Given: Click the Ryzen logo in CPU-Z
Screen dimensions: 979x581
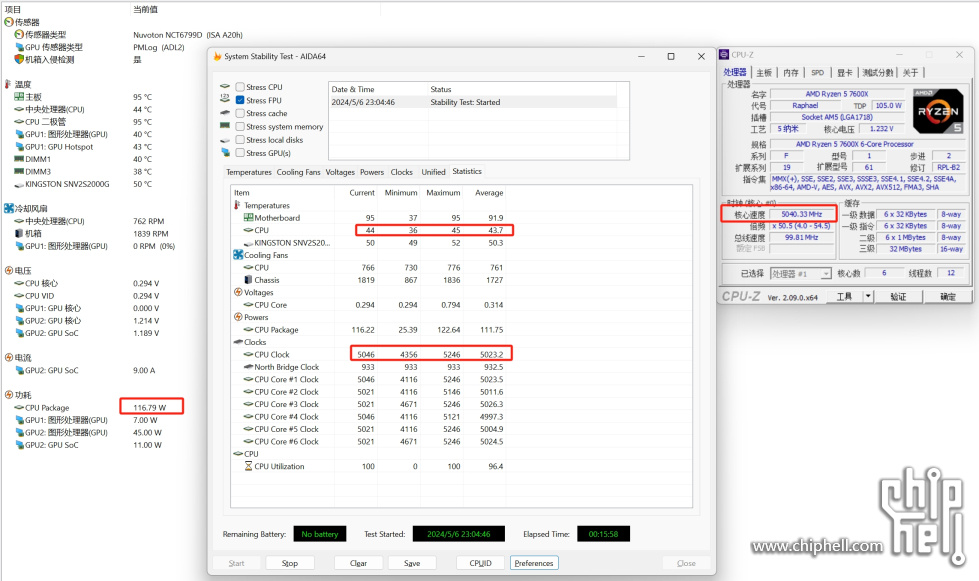Looking at the screenshot, I should [938, 111].
